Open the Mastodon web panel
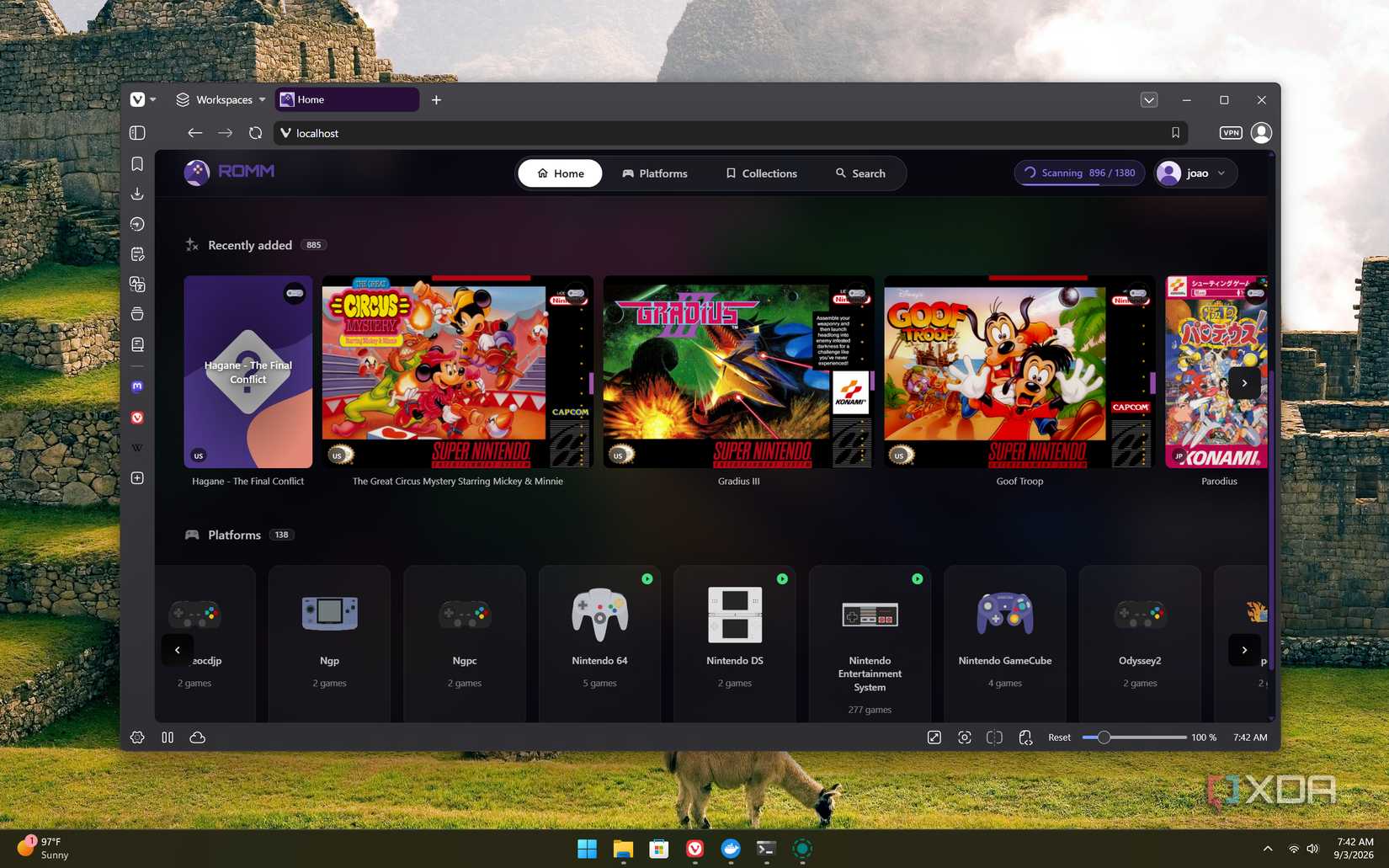Screen dimensions: 1389x868 [x=137, y=386]
